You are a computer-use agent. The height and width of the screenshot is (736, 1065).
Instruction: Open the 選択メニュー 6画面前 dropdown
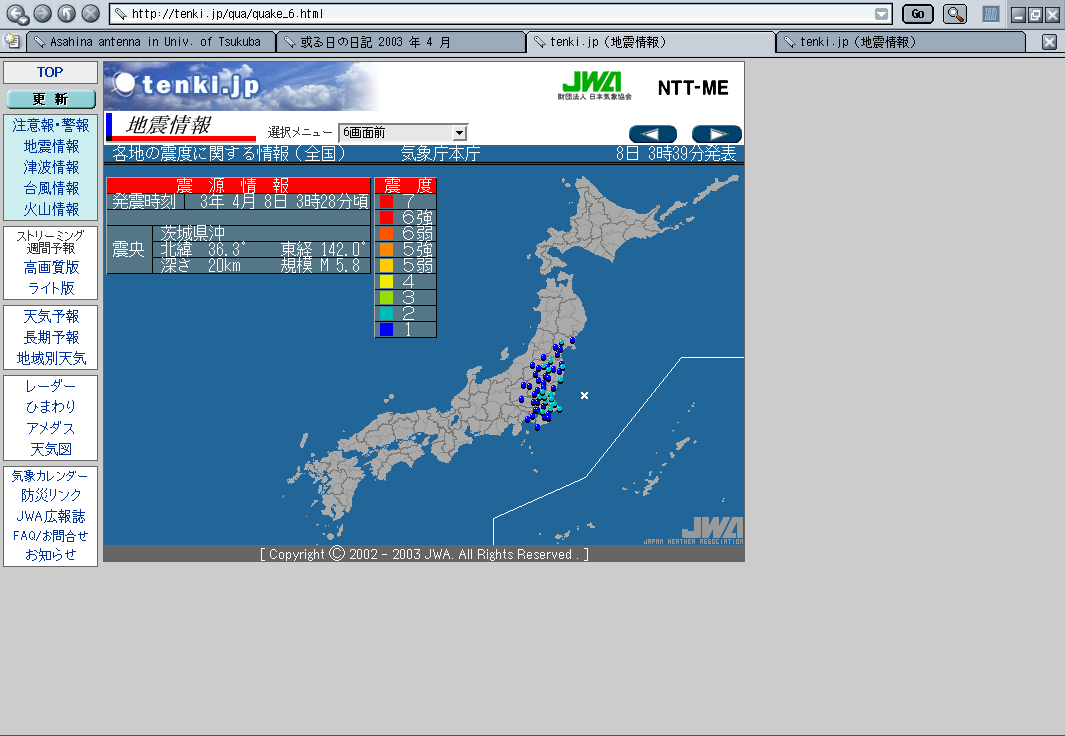click(403, 133)
